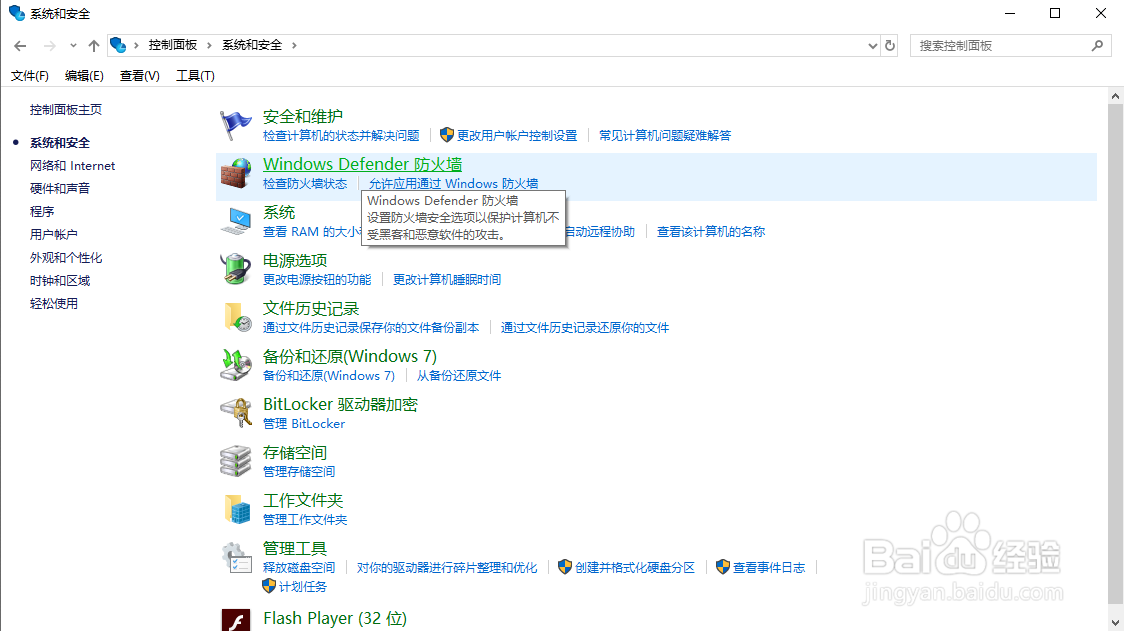Select 控制面板 breadcrumb in address bar
Image resolution: width=1124 pixels, height=631 pixels.
(173, 45)
